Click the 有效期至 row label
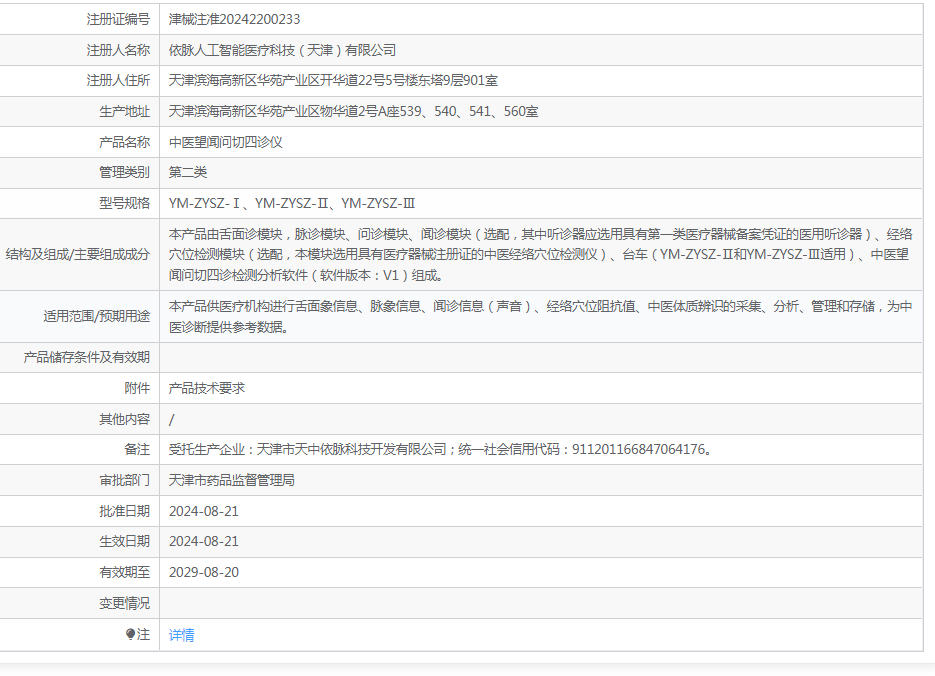 125,572
